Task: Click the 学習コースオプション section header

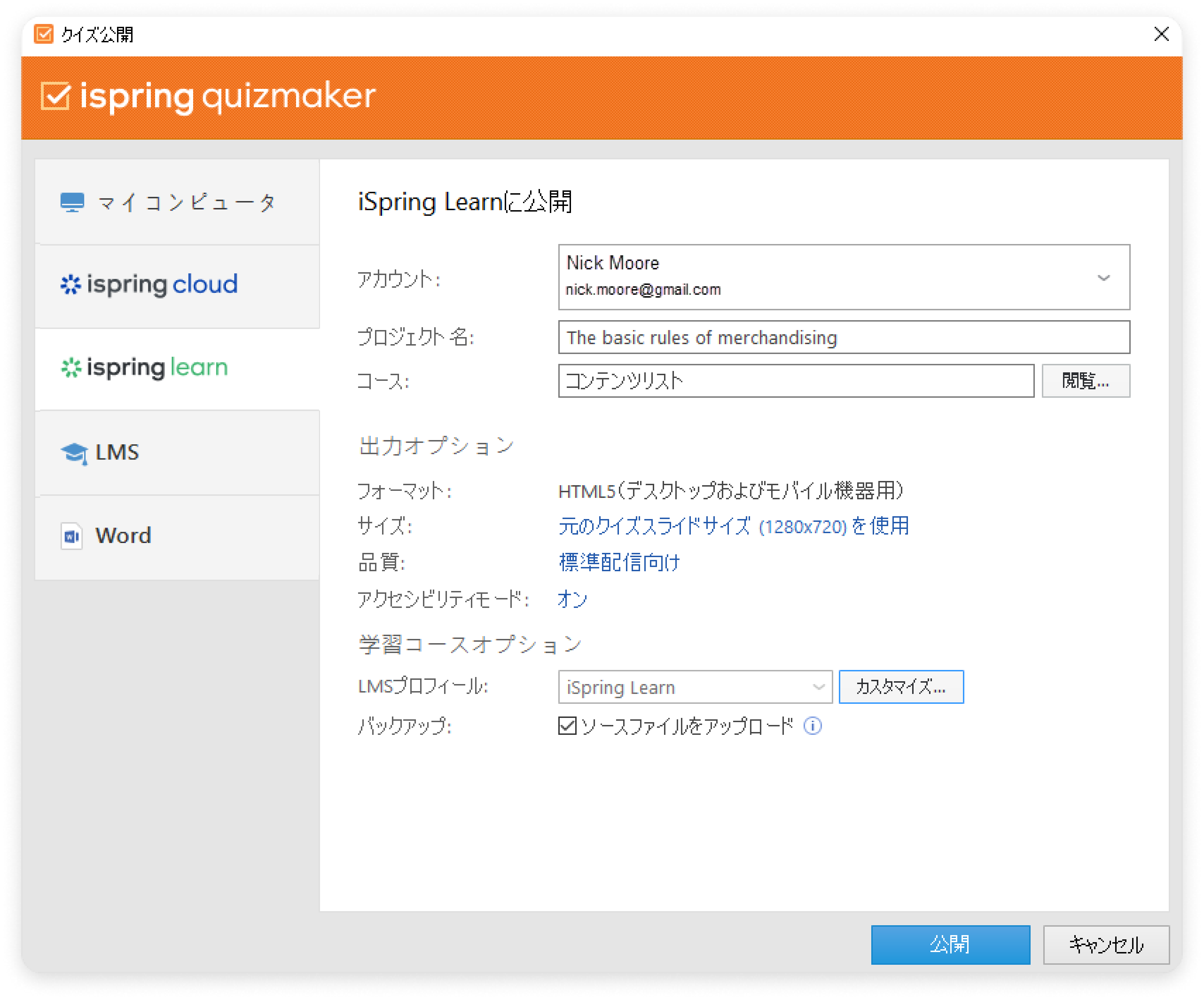Action: click(470, 644)
